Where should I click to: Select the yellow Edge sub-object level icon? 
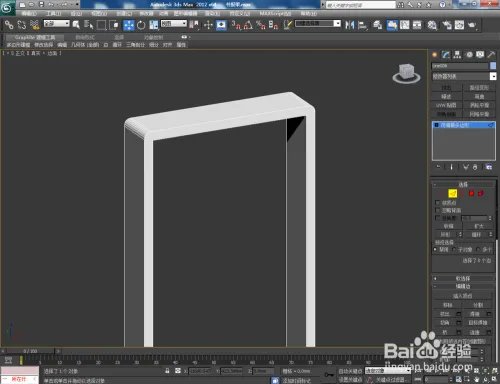click(x=452, y=193)
